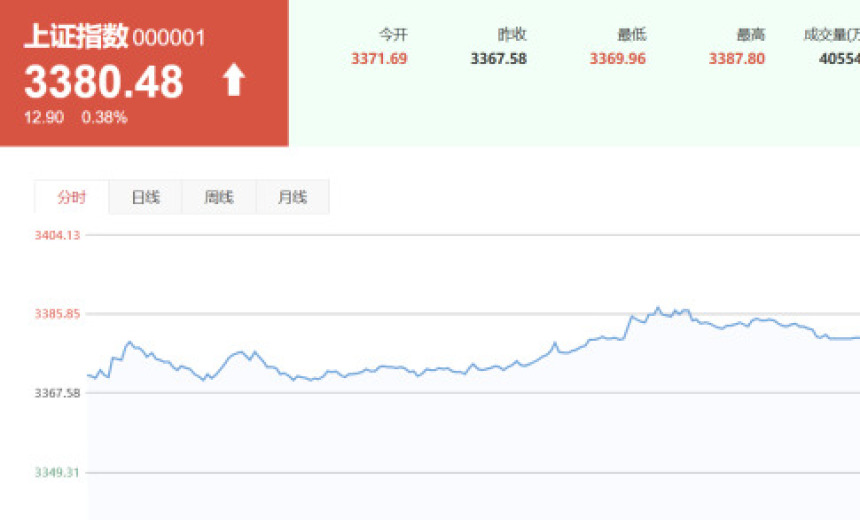
Task: Select the low value 3369.96
Action: click(x=618, y=59)
